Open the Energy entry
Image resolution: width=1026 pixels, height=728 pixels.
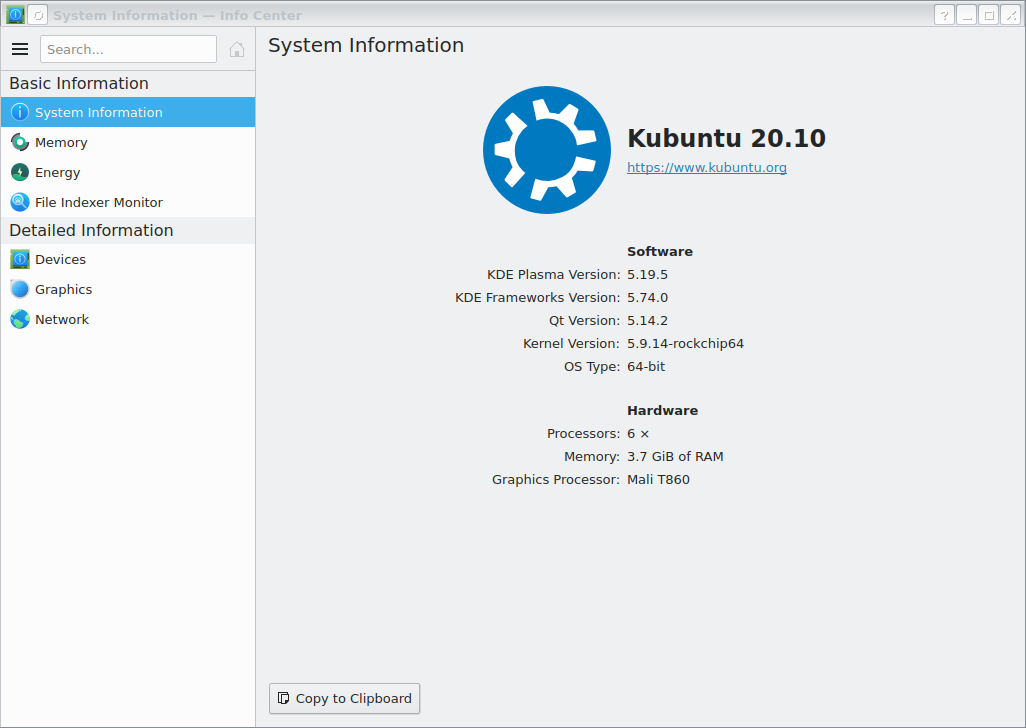point(128,172)
